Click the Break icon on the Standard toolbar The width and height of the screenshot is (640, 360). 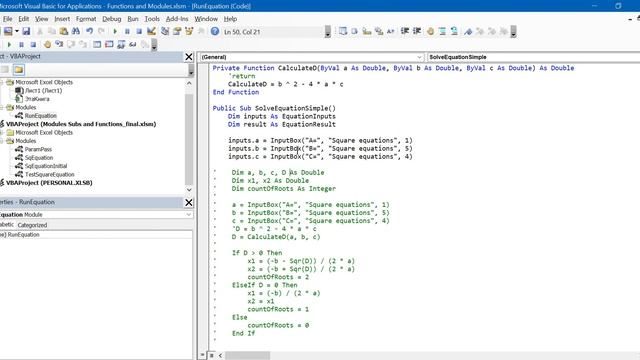click(127, 31)
